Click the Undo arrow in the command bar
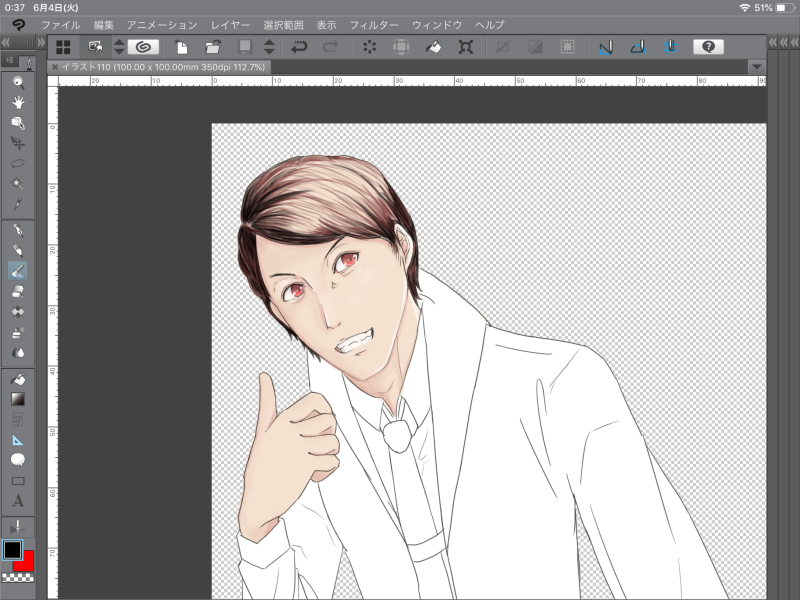This screenshot has width=800, height=600. (x=299, y=46)
